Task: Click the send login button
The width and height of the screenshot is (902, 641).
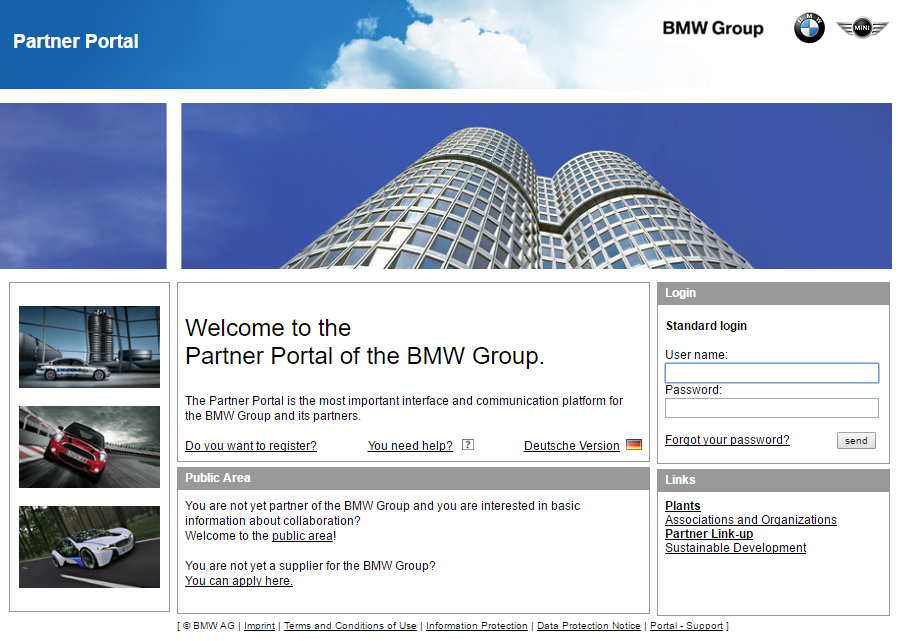Action: (856, 441)
